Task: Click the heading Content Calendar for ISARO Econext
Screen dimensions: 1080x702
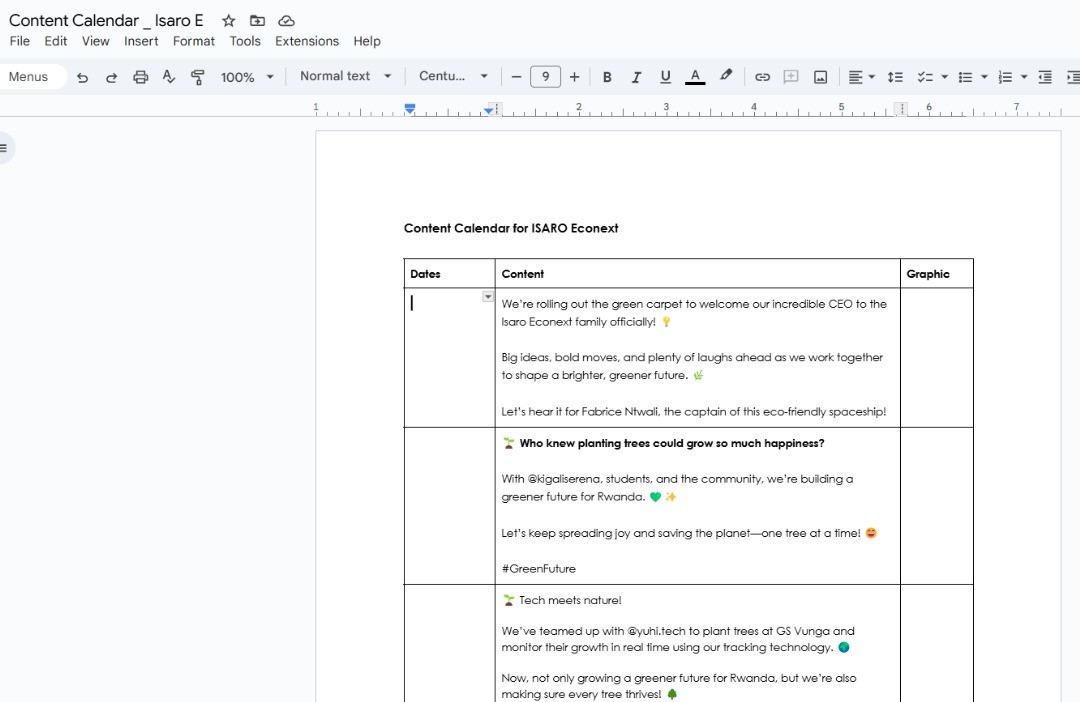Action: [x=511, y=228]
